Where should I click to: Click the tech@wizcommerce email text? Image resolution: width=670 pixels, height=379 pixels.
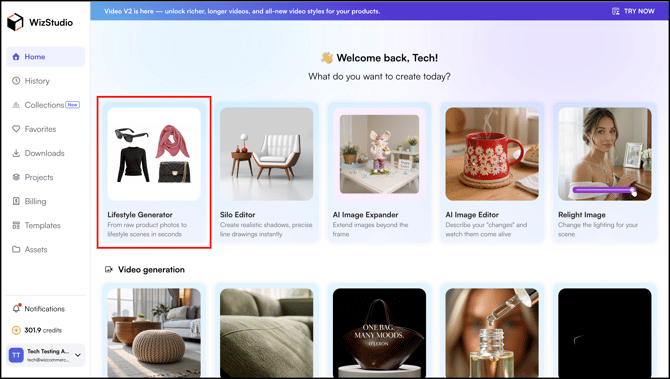click(x=48, y=360)
